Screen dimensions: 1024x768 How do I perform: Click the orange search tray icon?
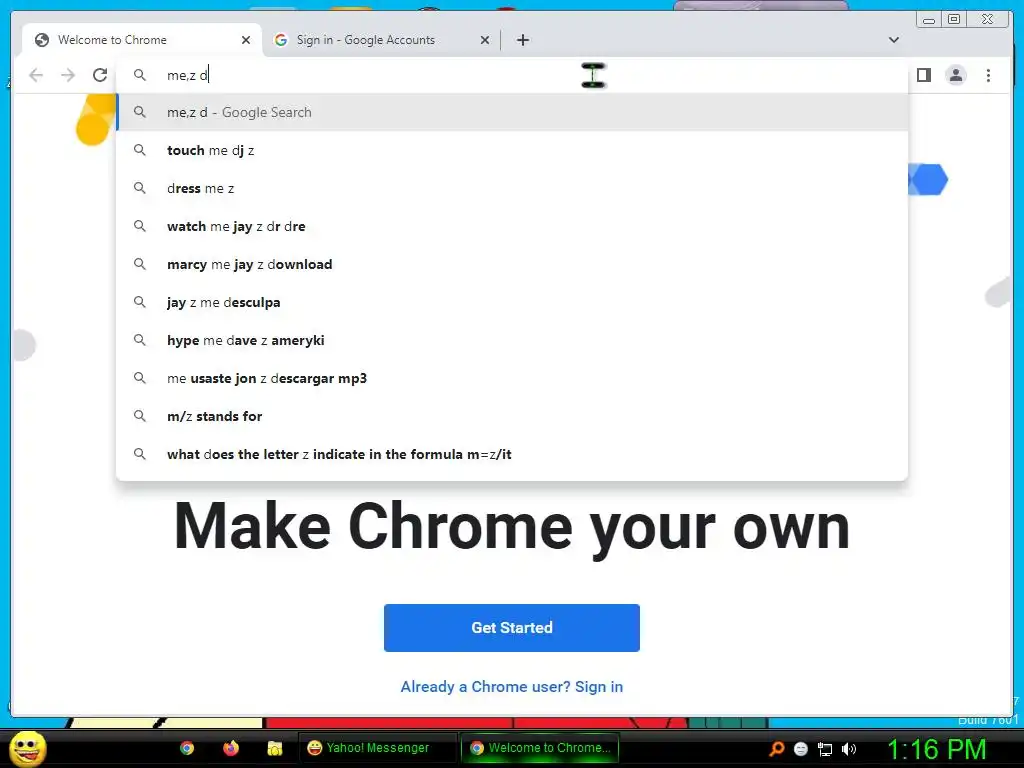[x=776, y=749]
